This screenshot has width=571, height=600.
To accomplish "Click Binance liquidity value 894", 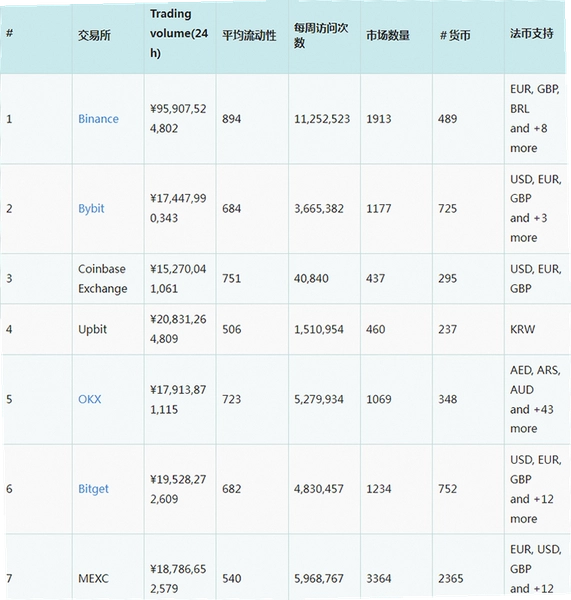I will (x=232, y=119).
